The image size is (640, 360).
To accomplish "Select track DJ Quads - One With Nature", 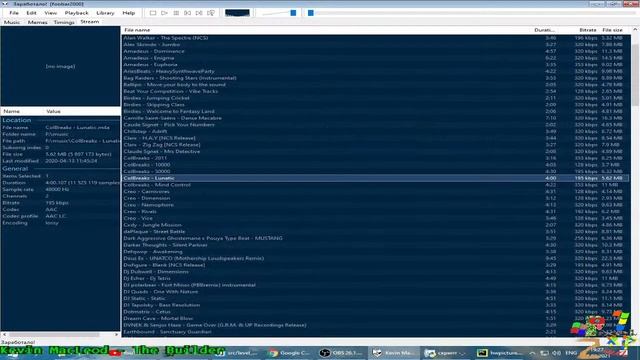I will [376, 292].
